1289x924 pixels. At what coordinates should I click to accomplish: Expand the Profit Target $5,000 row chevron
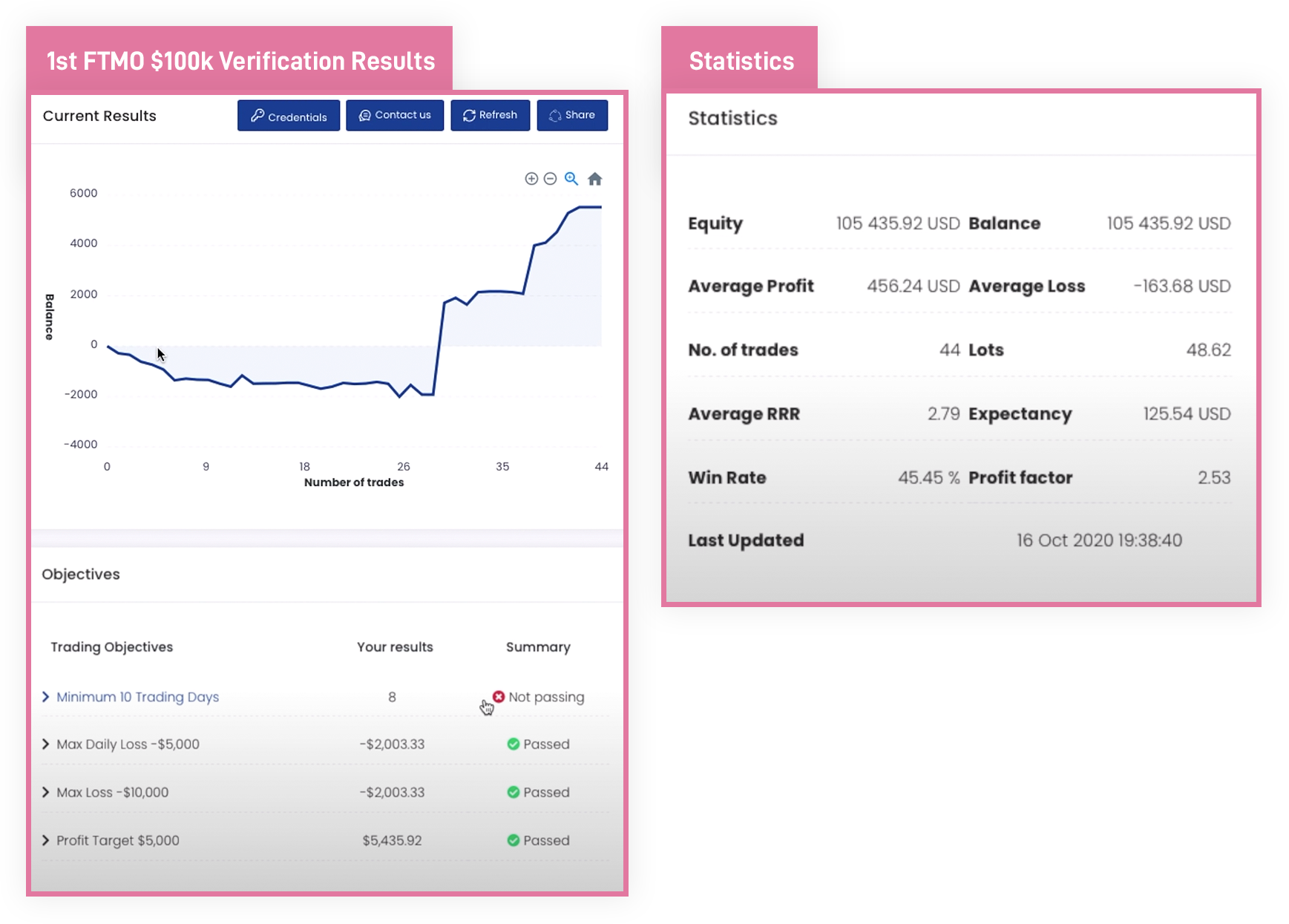tap(46, 840)
